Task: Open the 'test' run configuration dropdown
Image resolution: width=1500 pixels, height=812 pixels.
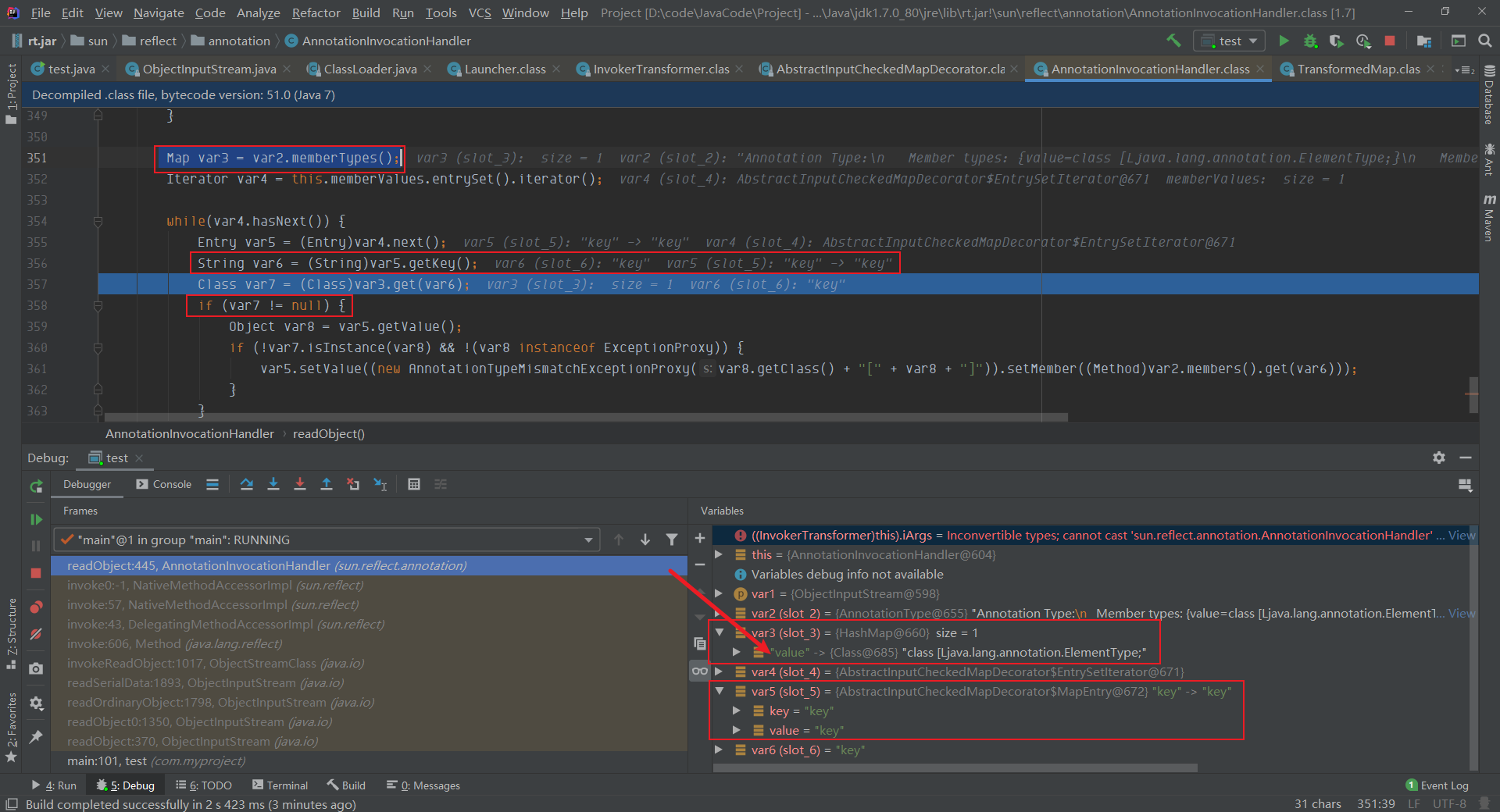Action: 1229,41
